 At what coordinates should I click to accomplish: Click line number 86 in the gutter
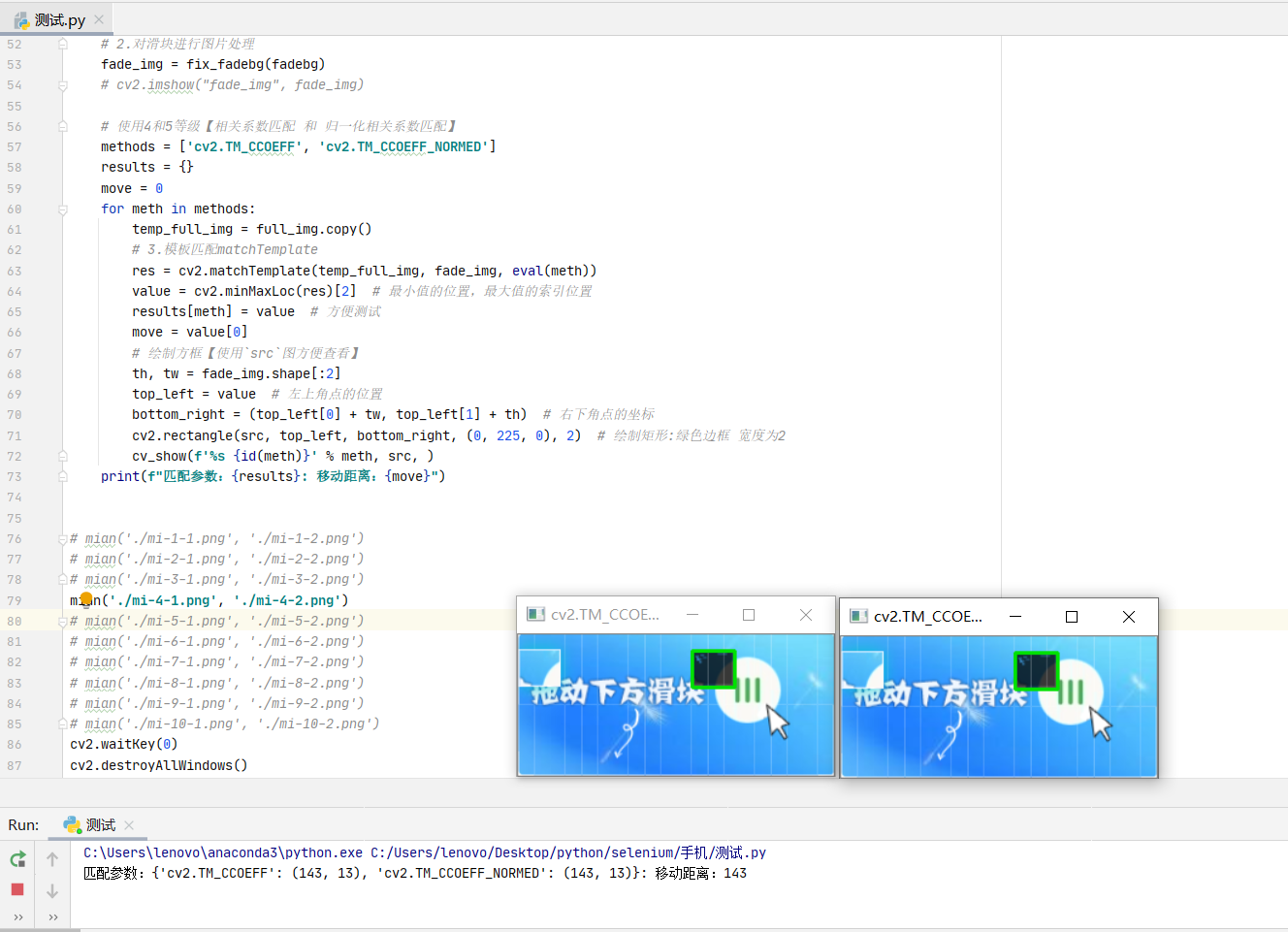point(15,745)
